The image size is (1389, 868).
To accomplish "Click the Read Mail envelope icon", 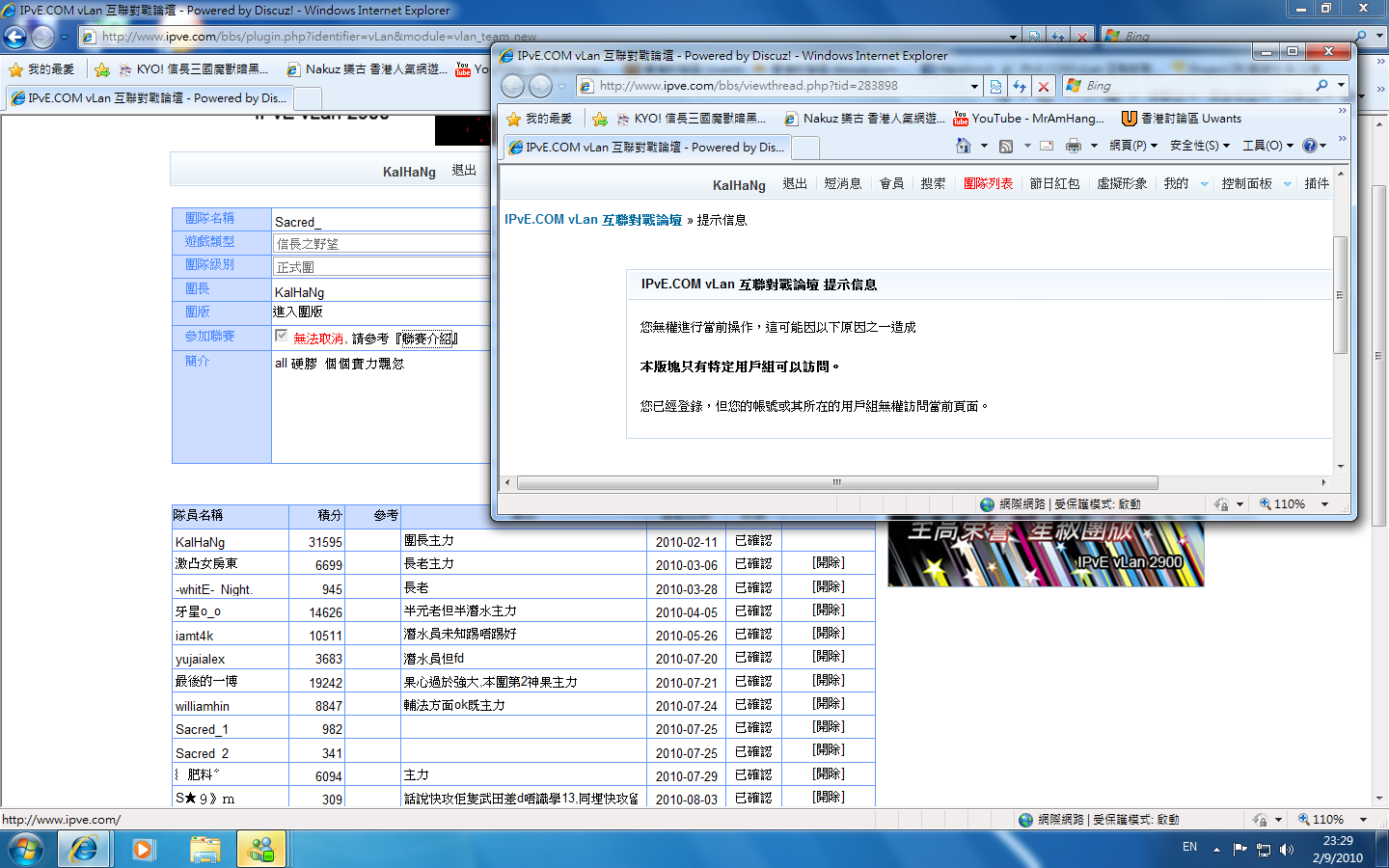I will tap(1046, 146).
